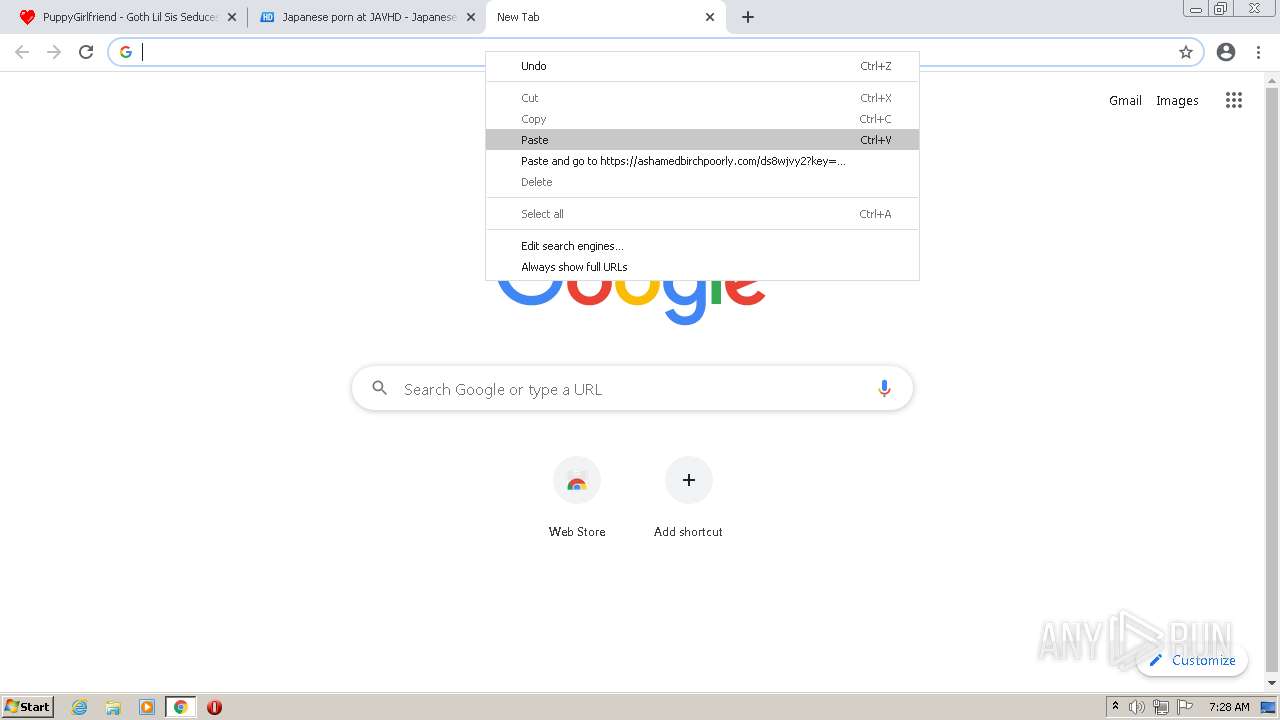Choose Paste from the context menu
This screenshot has width=1280, height=720.
coord(702,140)
